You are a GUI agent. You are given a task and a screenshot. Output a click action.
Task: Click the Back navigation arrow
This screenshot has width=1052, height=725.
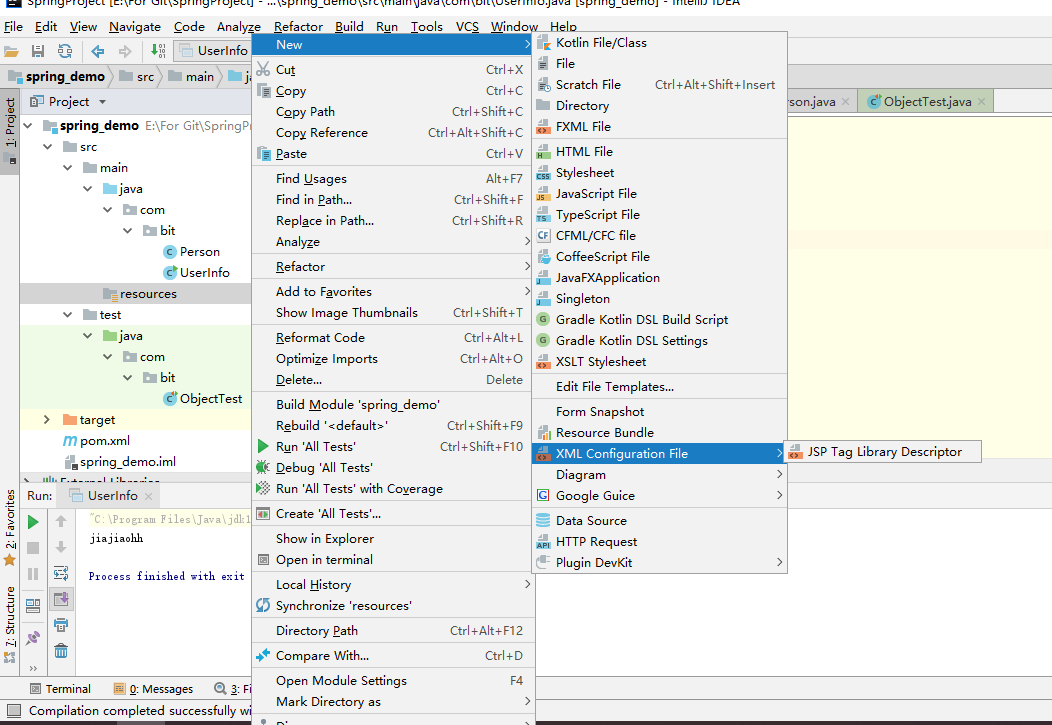coord(98,51)
